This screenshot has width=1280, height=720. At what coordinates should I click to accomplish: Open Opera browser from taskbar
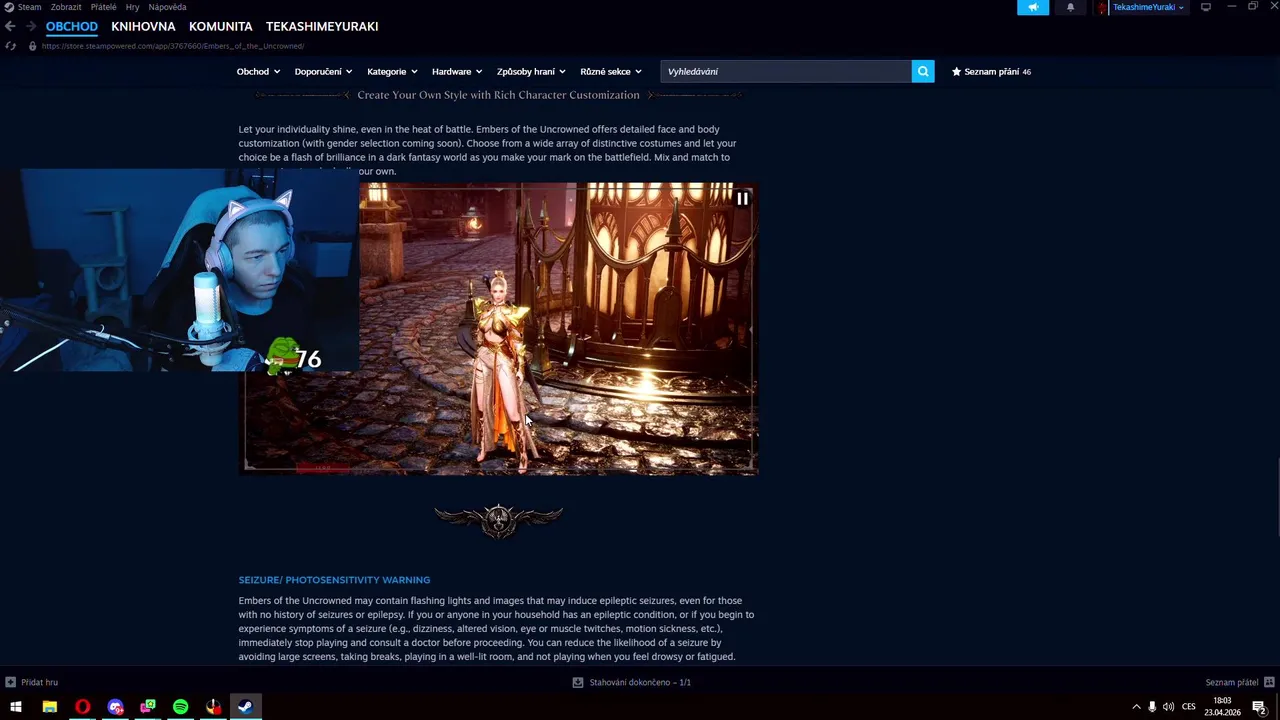[82, 707]
